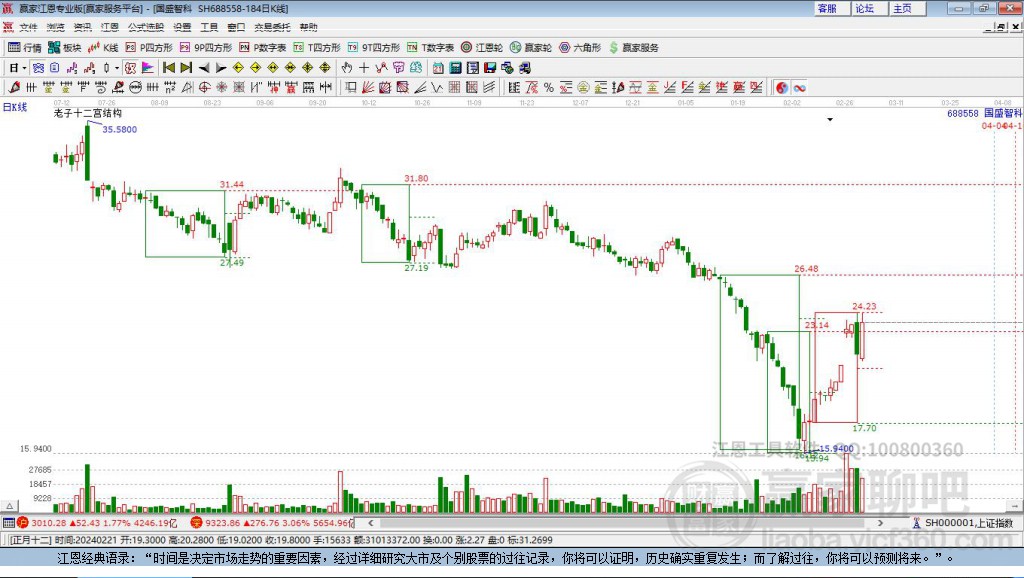Expand the candlestick style dropdown arrow
This screenshot has width=1024, height=578.
pos(117,68)
